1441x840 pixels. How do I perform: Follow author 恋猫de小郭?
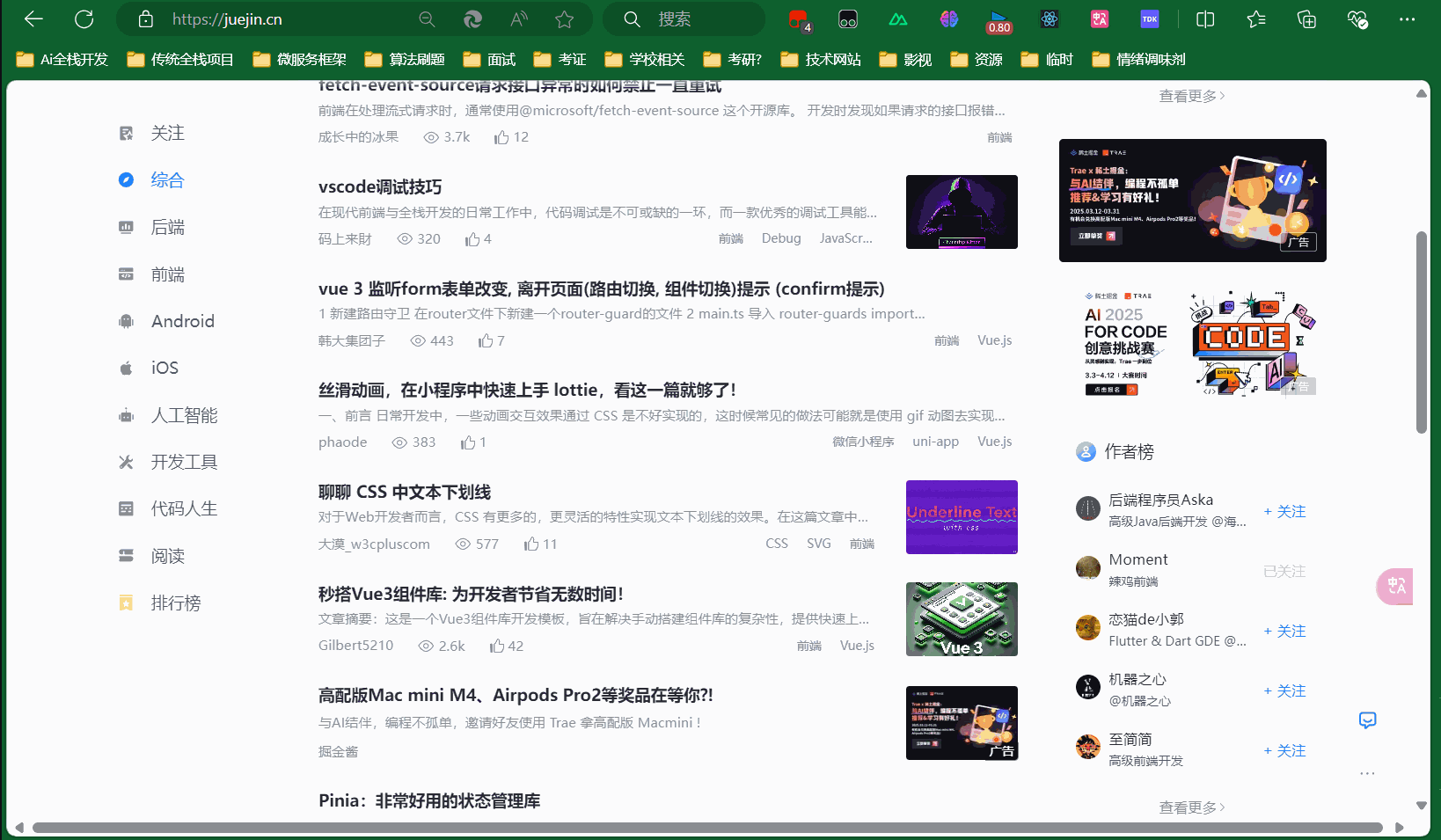pos(1284,632)
